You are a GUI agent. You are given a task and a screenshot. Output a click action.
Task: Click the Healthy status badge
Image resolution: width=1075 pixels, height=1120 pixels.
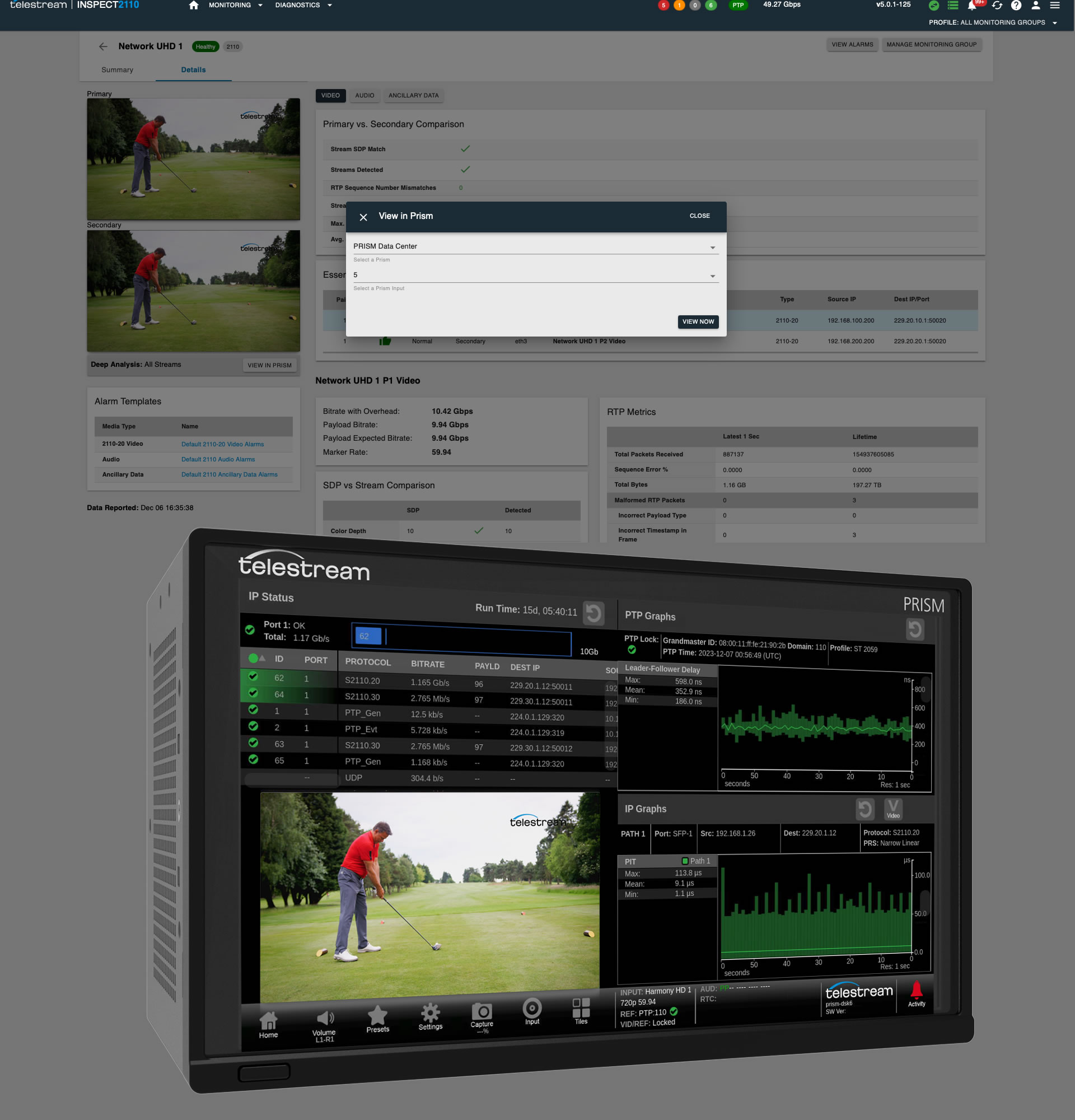(205, 47)
